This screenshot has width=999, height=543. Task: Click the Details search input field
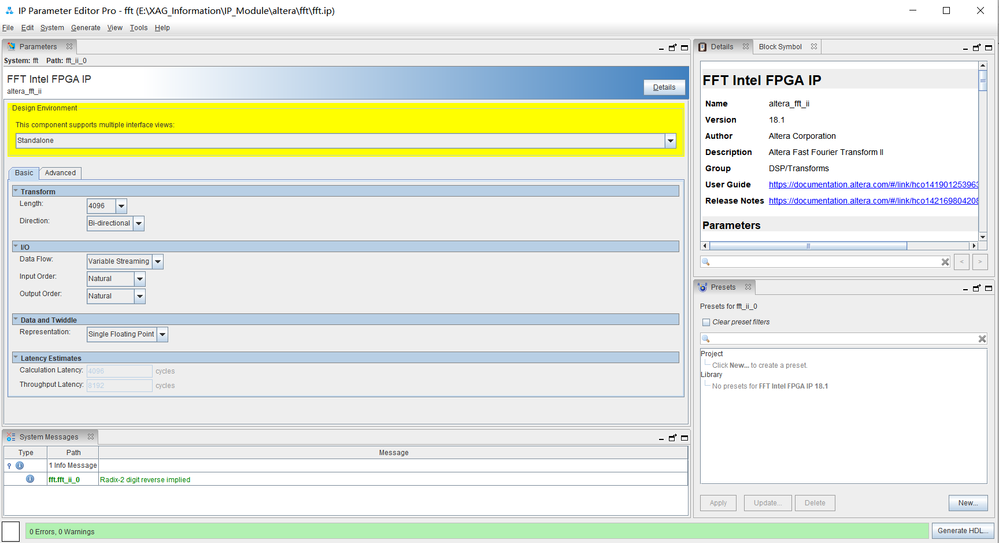click(x=826, y=262)
